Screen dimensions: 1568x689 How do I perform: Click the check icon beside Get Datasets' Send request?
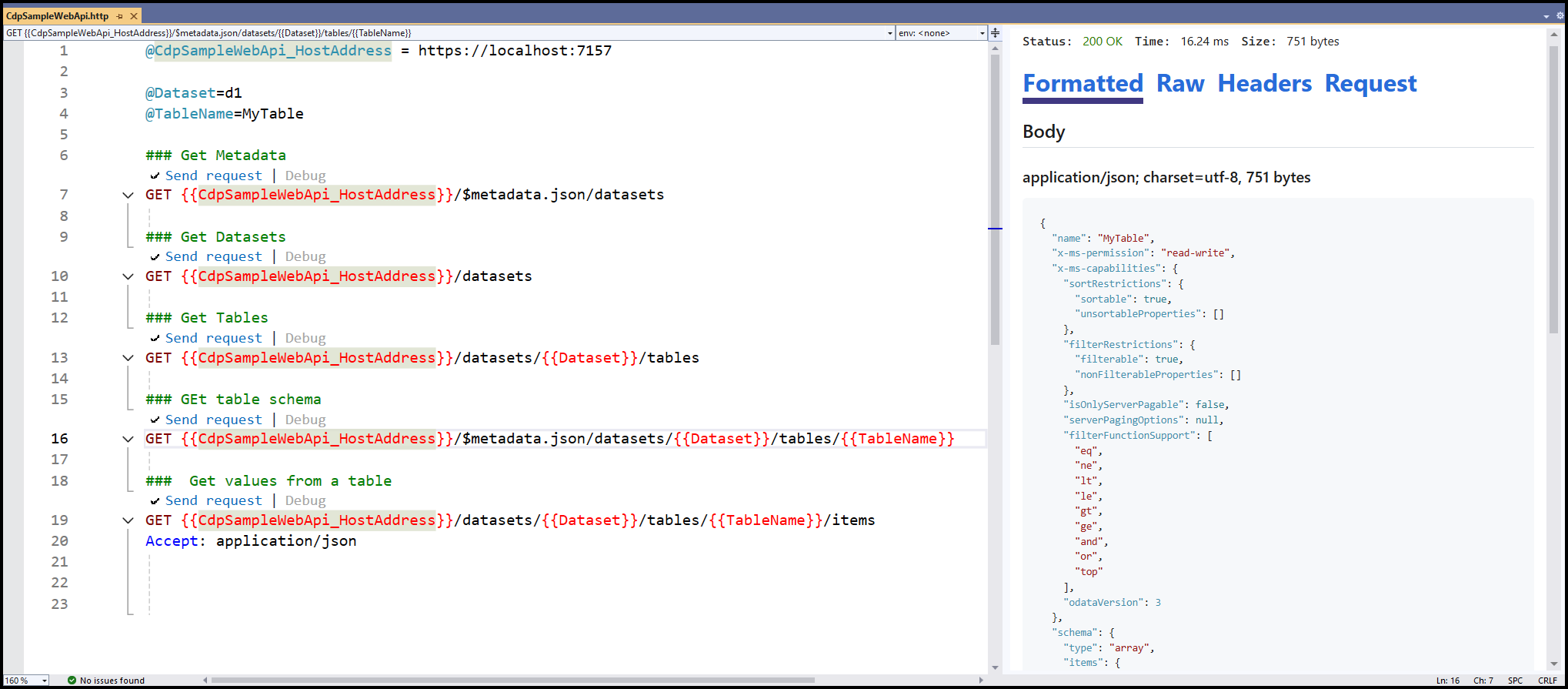(155, 257)
